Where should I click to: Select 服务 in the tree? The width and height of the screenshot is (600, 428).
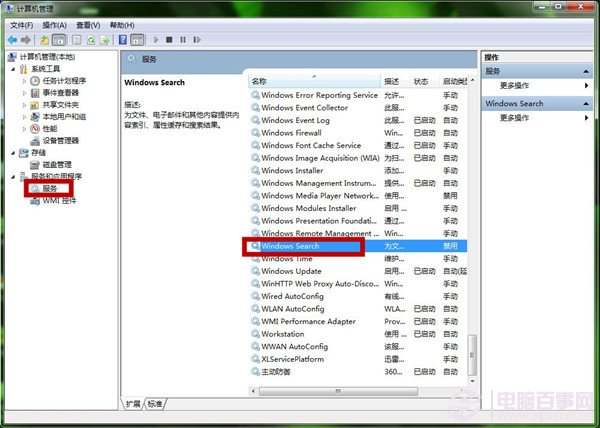(x=50, y=189)
